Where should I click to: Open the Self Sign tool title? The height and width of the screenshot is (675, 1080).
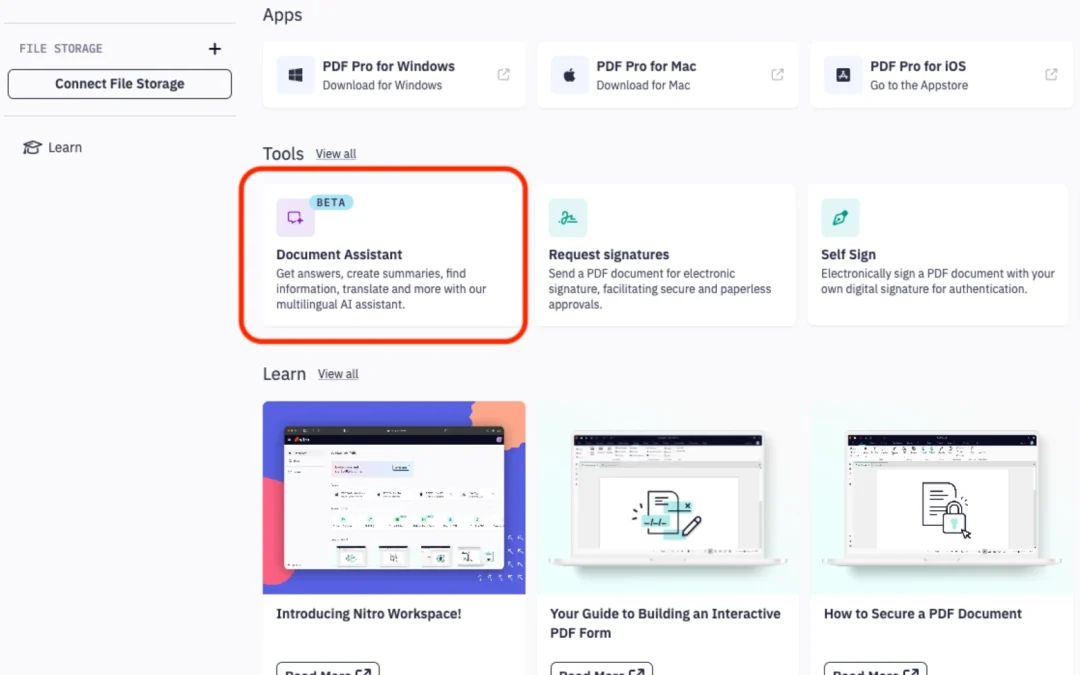click(x=849, y=255)
